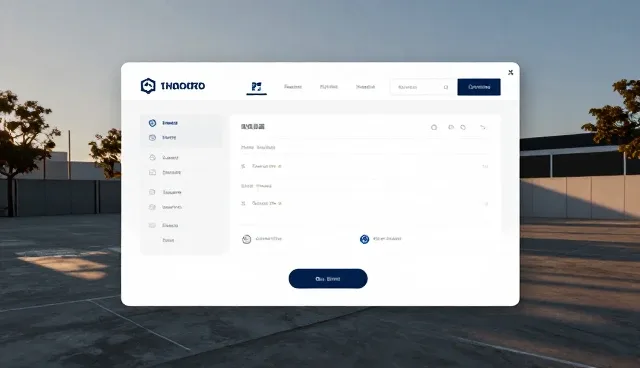Click the large navy pill button at the dialog bottom

pyautogui.click(x=328, y=279)
